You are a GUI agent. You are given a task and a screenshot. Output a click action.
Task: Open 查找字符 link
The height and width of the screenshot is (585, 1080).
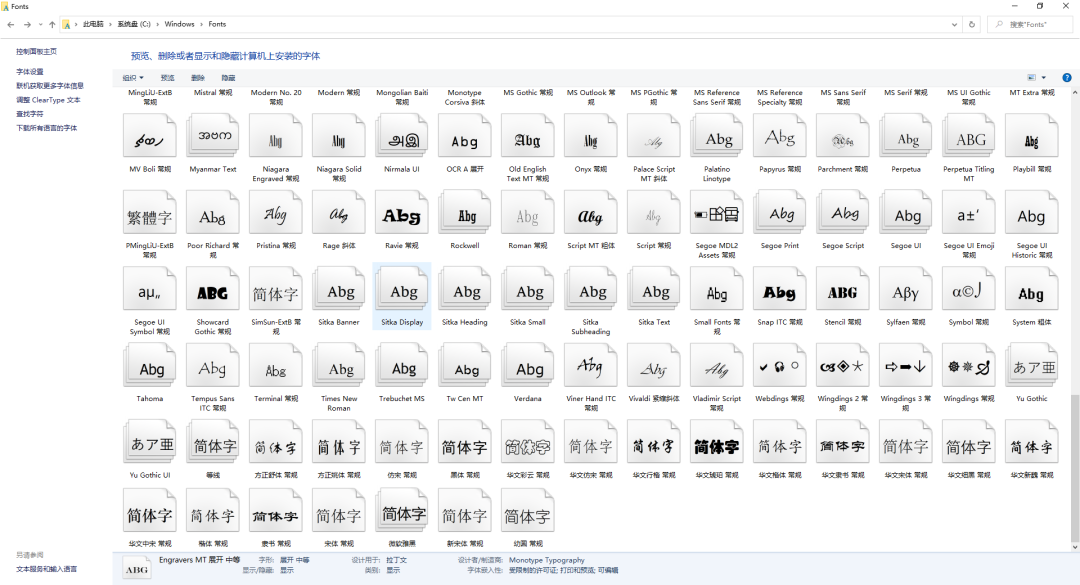point(30,114)
